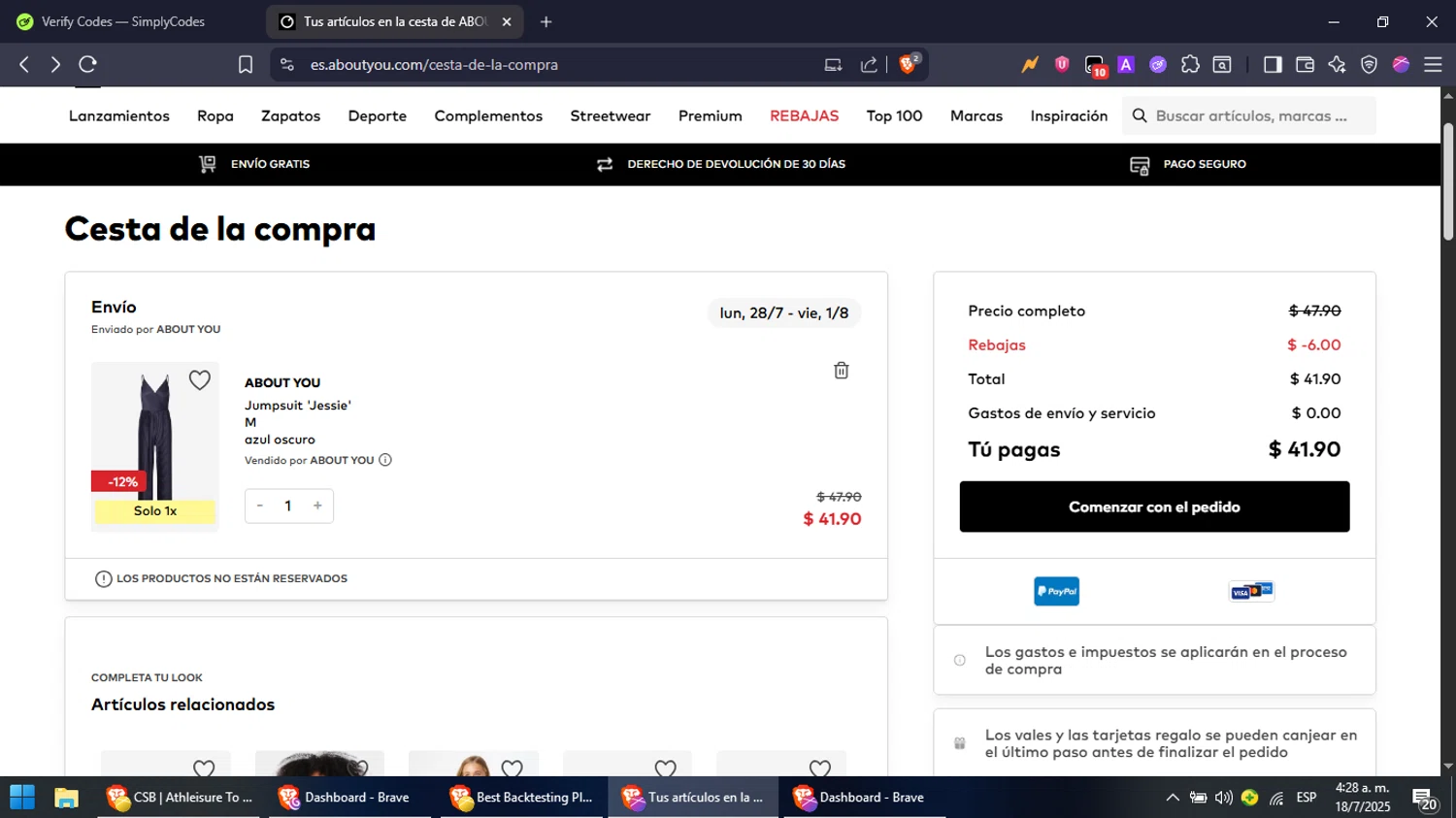1456x818 pixels.
Task: Open a new browser tab
Action: (x=546, y=21)
